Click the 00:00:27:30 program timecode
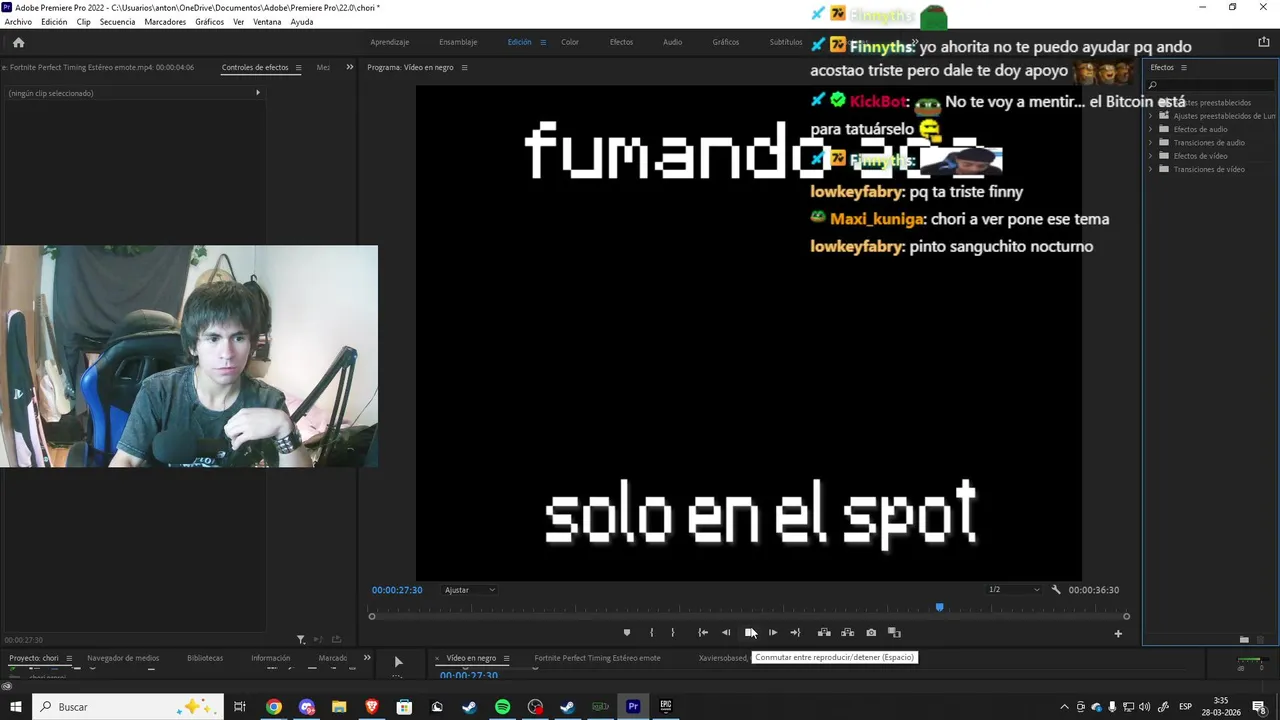Screen dimensions: 1280x720 (x=397, y=590)
